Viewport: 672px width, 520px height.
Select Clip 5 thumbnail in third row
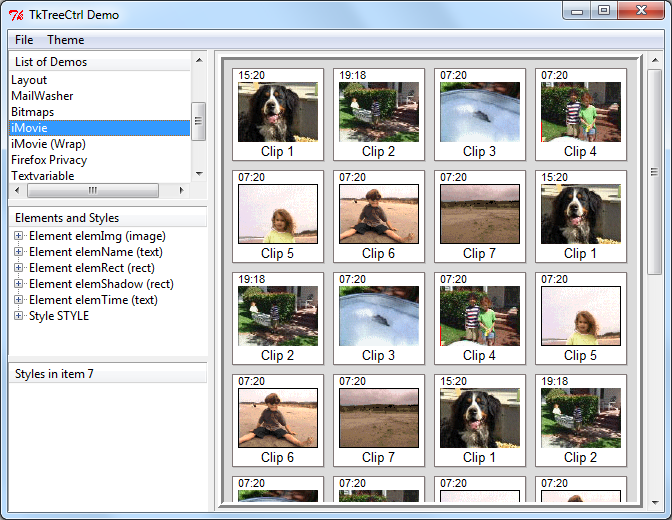pyautogui.click(x=581, y=316)
